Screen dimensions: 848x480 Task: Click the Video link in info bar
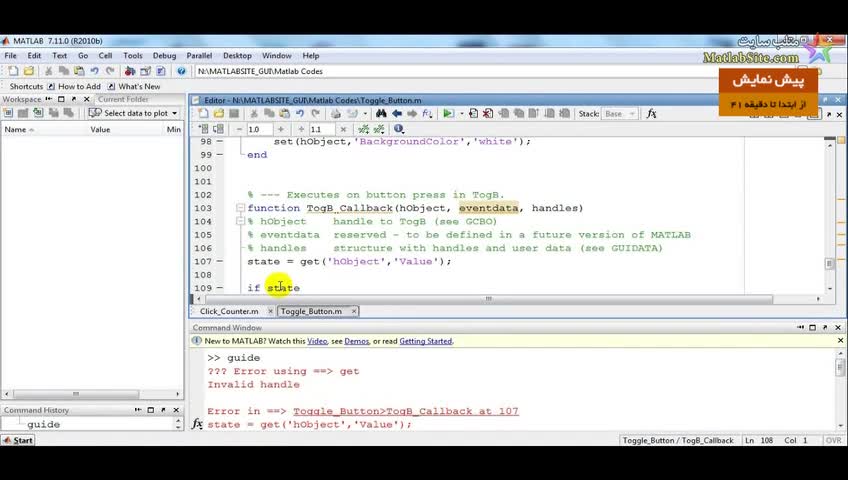[317, 341]
